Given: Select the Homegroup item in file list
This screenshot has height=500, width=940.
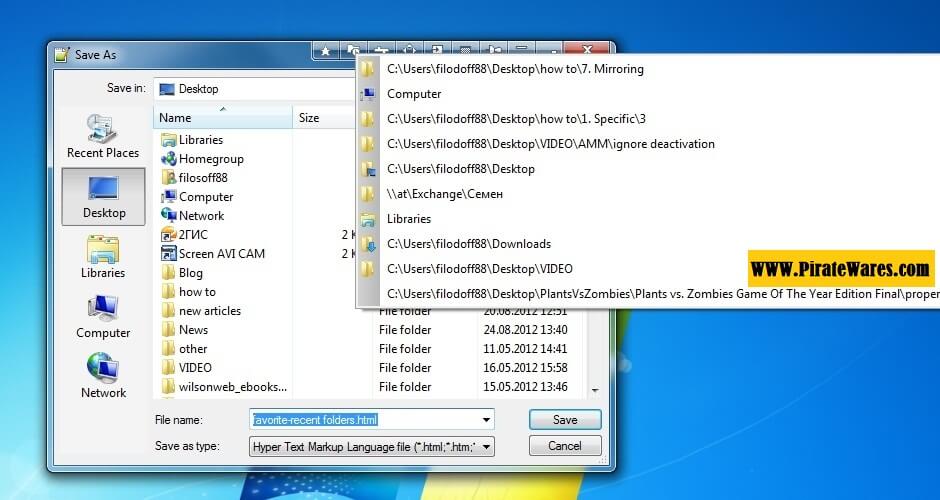Looking at the screenshot, I should [210, 159].
